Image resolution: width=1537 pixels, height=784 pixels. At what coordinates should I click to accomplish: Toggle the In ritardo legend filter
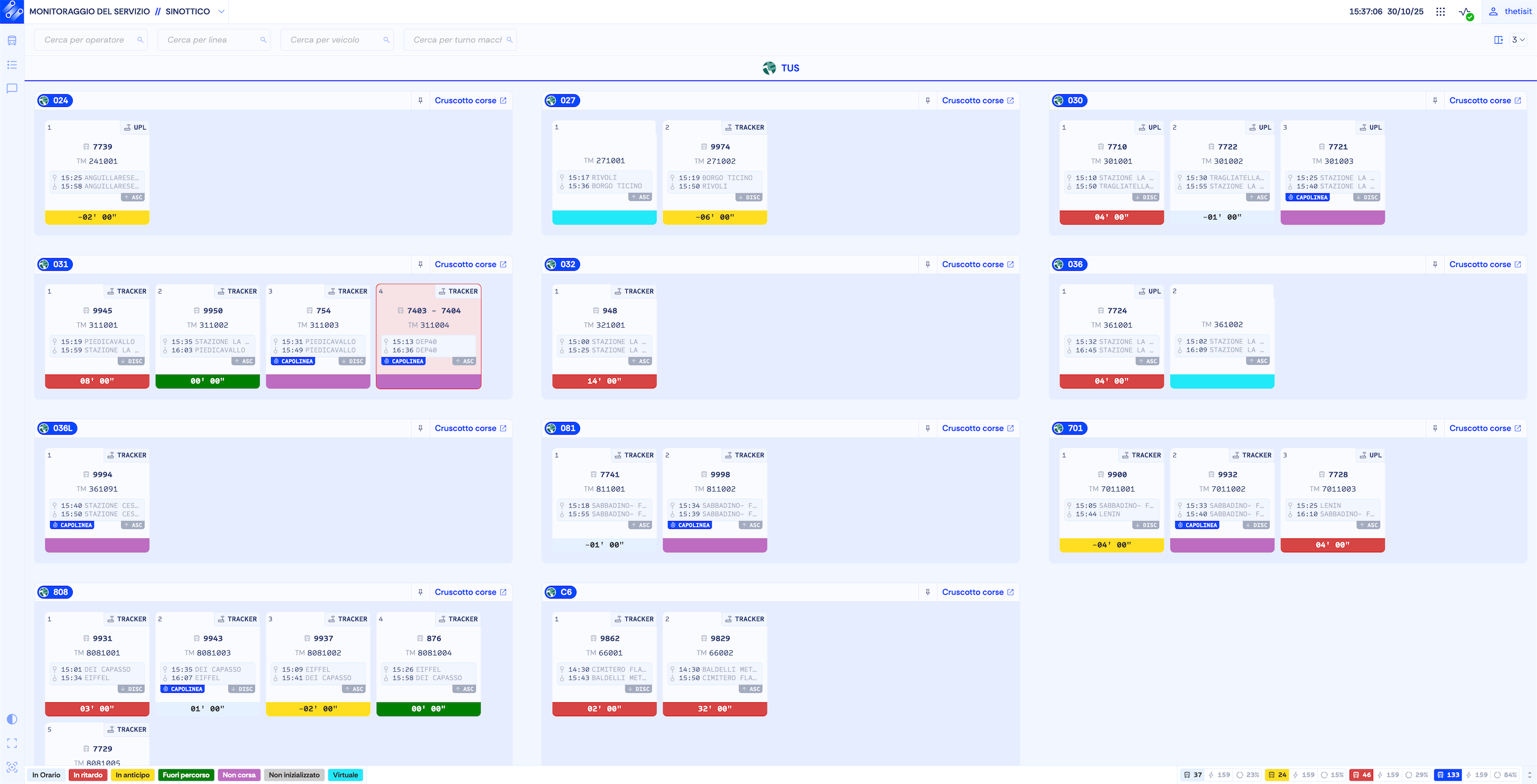88,775
